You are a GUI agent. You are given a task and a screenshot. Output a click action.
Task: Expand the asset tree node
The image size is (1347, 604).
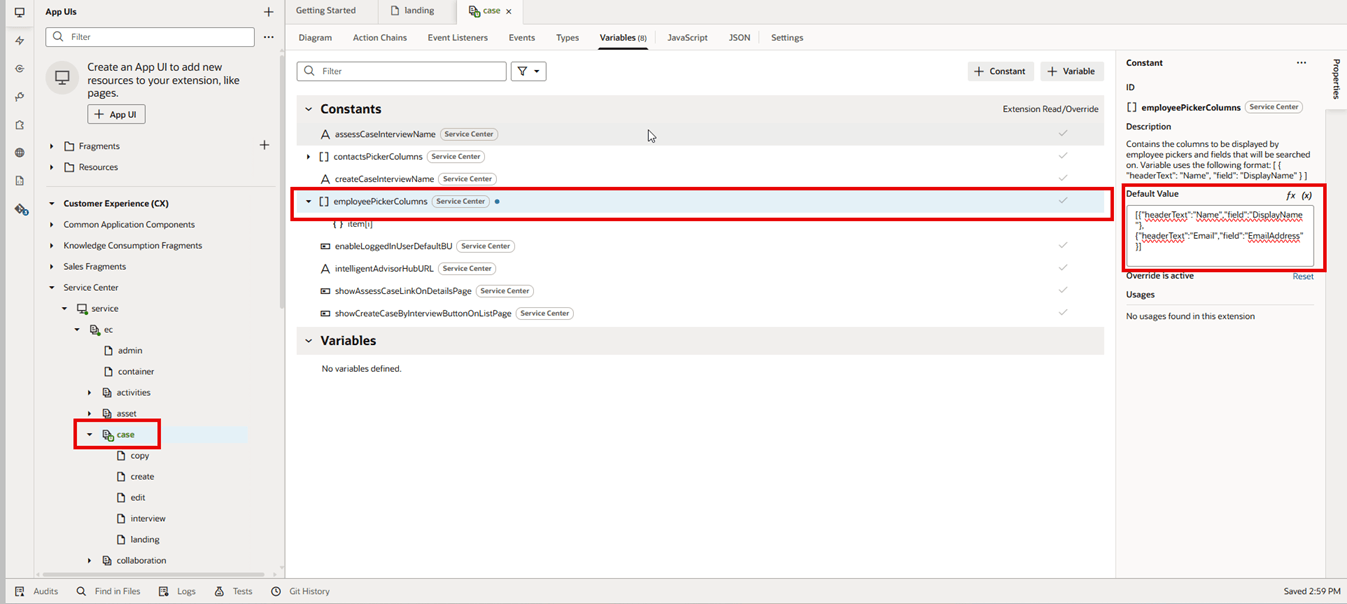[90, 414]
